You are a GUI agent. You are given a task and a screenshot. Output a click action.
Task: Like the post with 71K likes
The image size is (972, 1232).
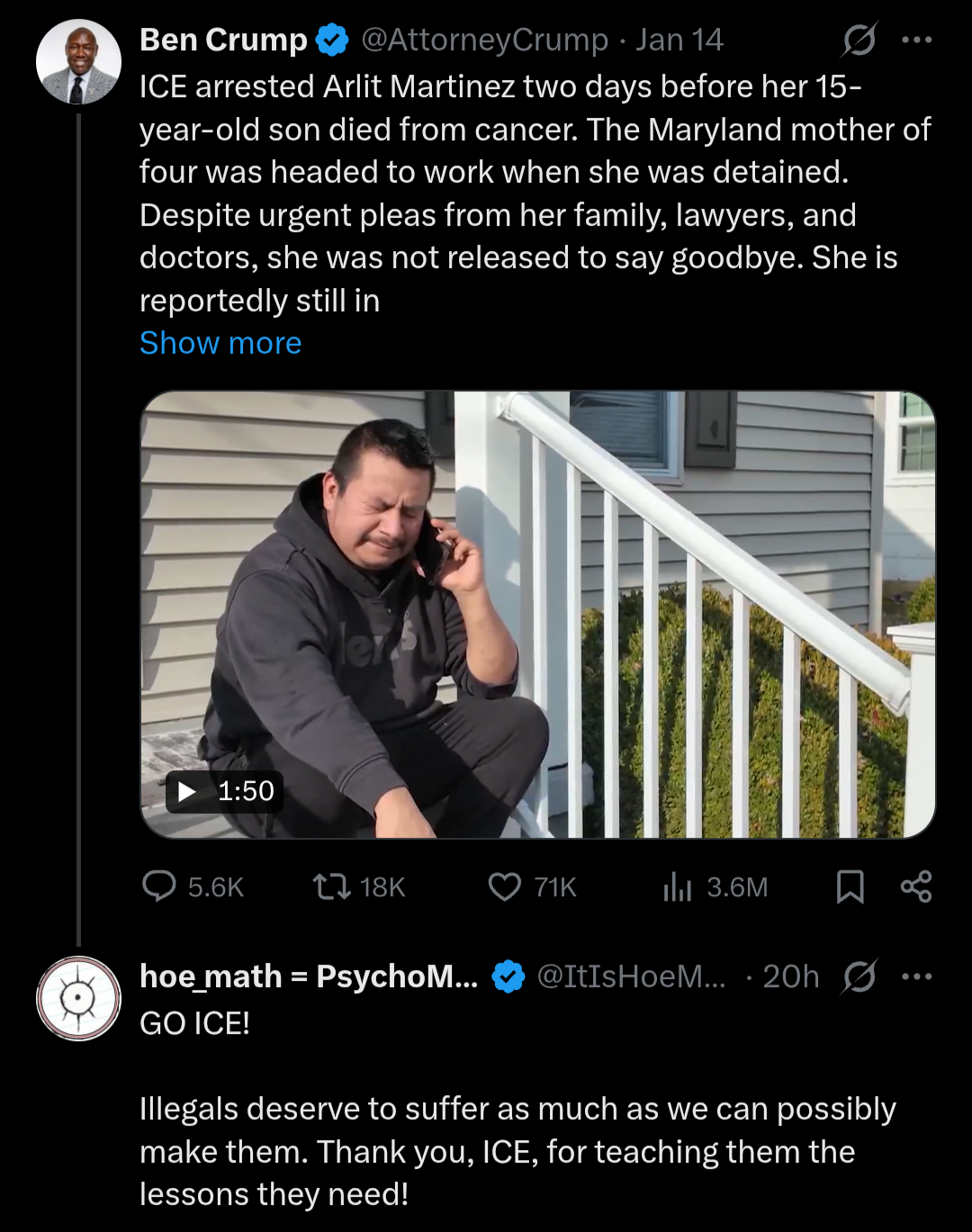[x=505, y=886]
